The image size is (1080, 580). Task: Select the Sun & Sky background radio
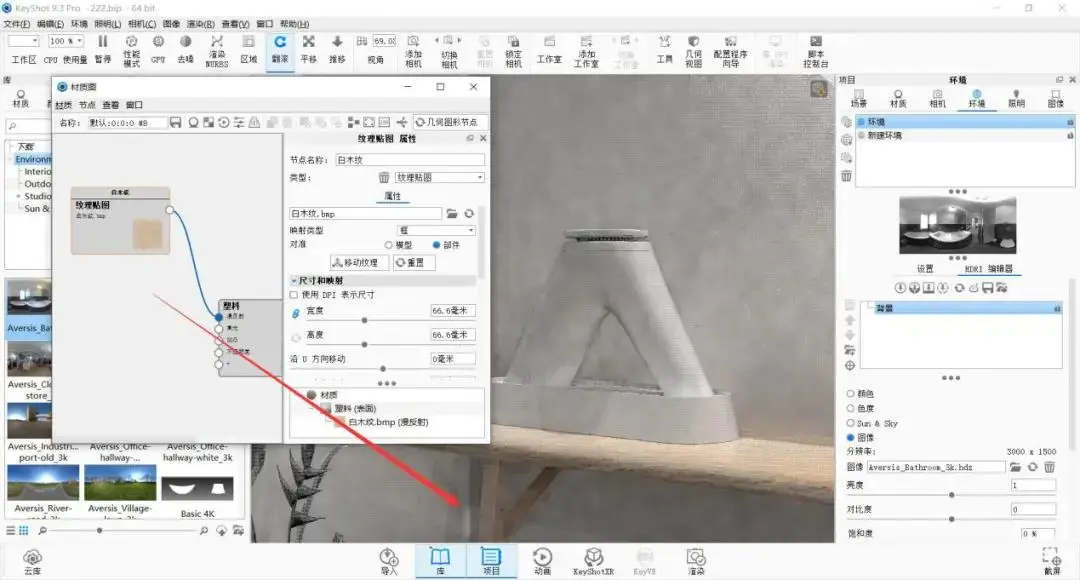pyautogui.click(x=851, y=423)
